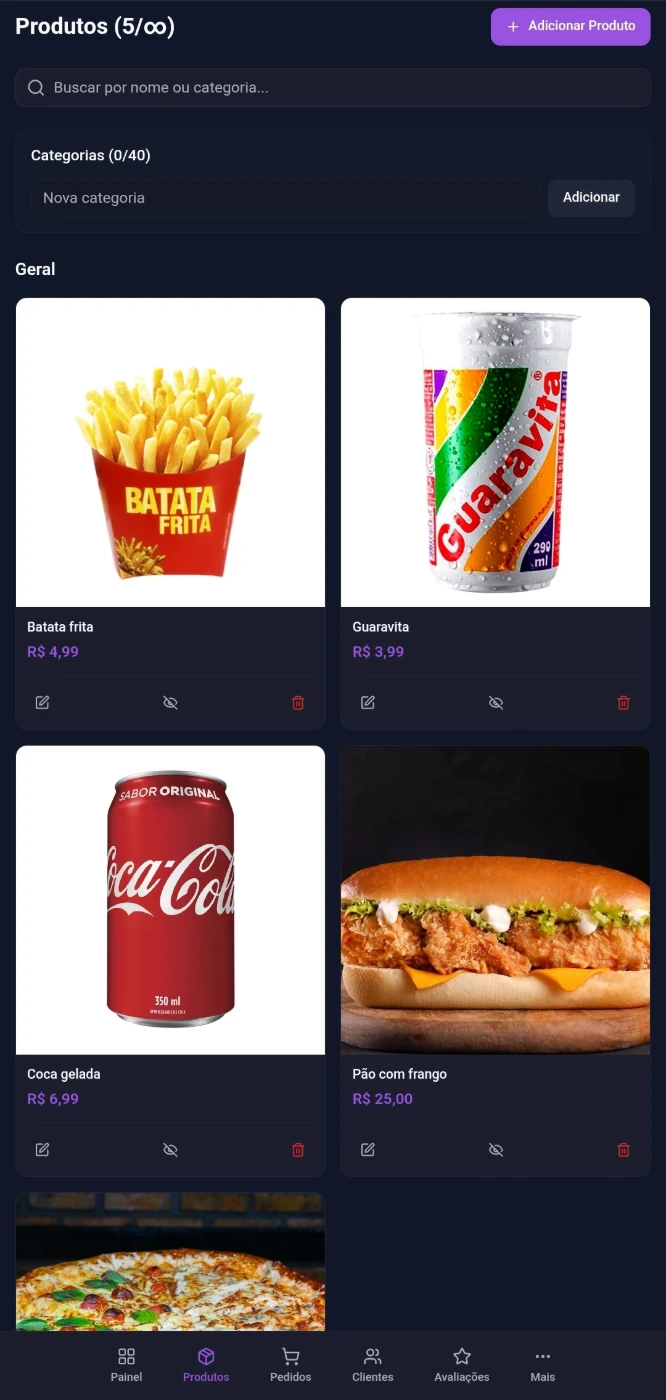Screen dimensions: 666x1400
Task: Click Adicionar category button
Action: 591,198
